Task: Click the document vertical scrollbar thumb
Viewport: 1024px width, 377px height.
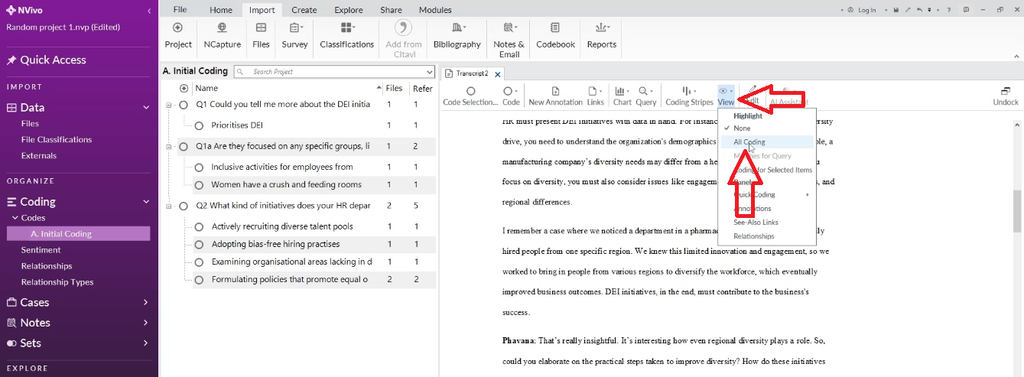Action: coord(1017,212)
